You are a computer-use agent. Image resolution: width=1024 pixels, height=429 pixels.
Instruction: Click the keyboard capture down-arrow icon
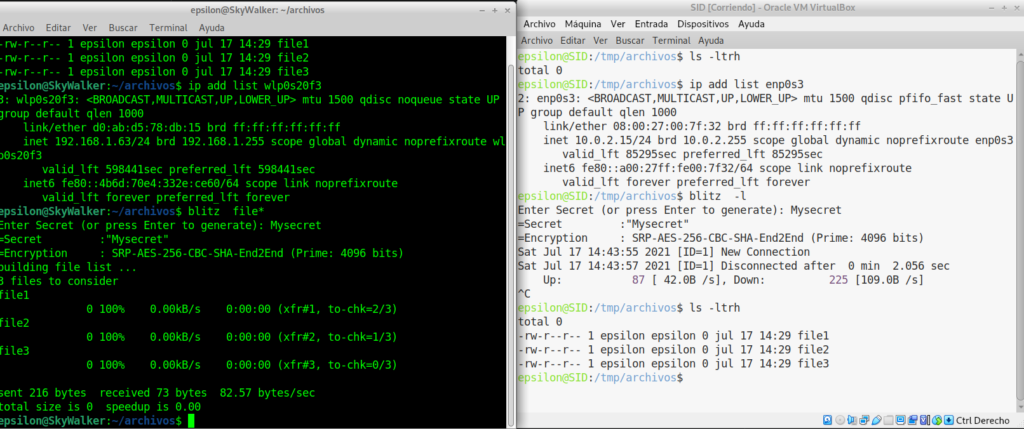949,420
